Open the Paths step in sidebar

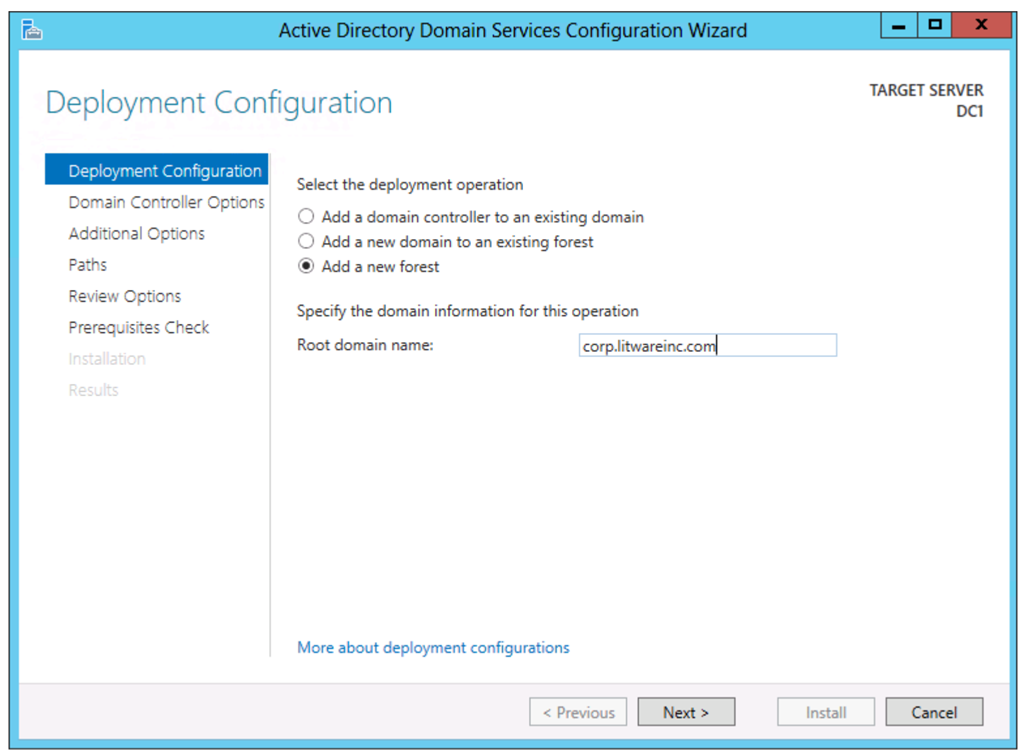point(88,265)
